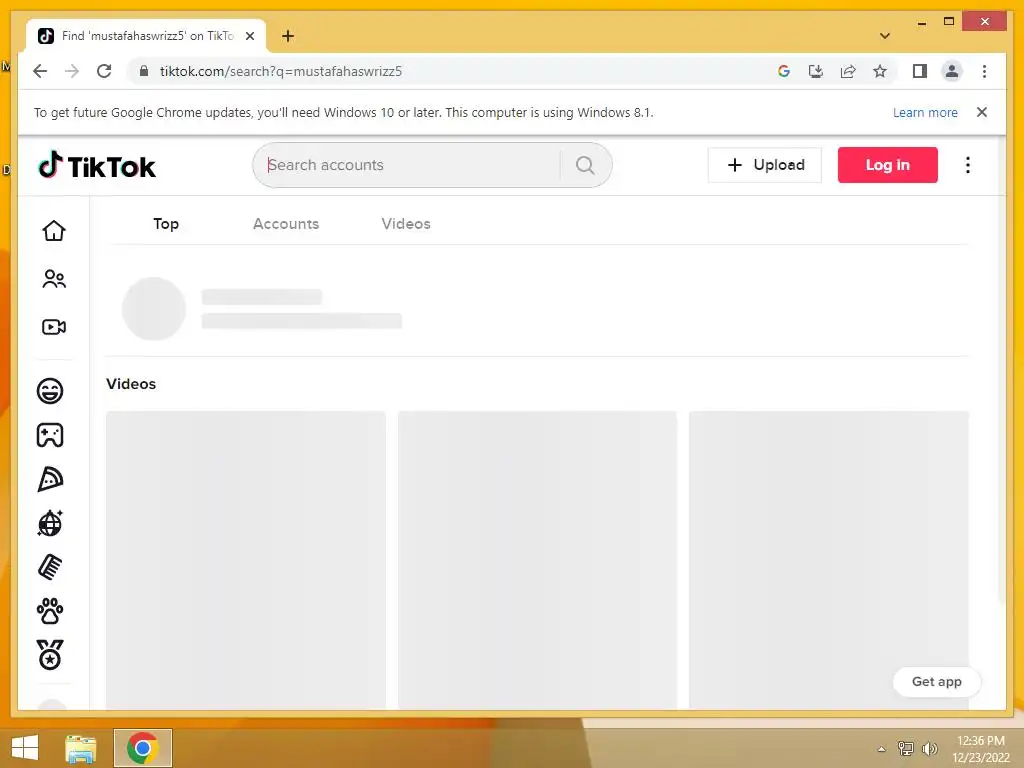Open the tab search chevron dropdown

(x=885, y=36)
